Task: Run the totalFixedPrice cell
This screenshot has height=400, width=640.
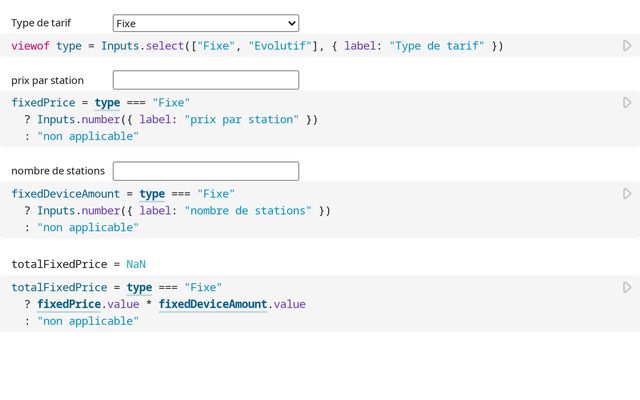Action: tap(627, 288)
